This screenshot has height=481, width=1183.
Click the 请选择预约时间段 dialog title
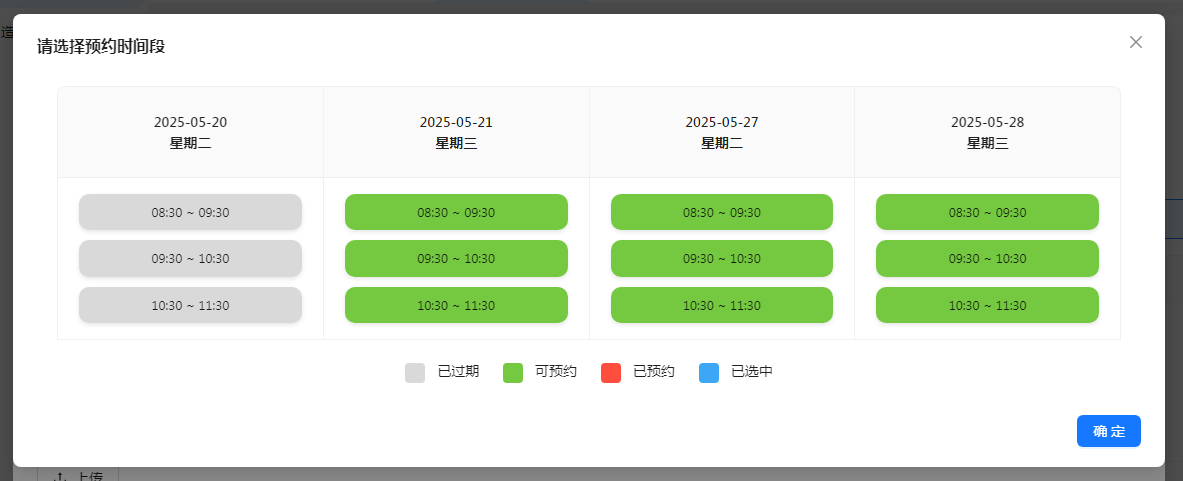coord(101,47)
